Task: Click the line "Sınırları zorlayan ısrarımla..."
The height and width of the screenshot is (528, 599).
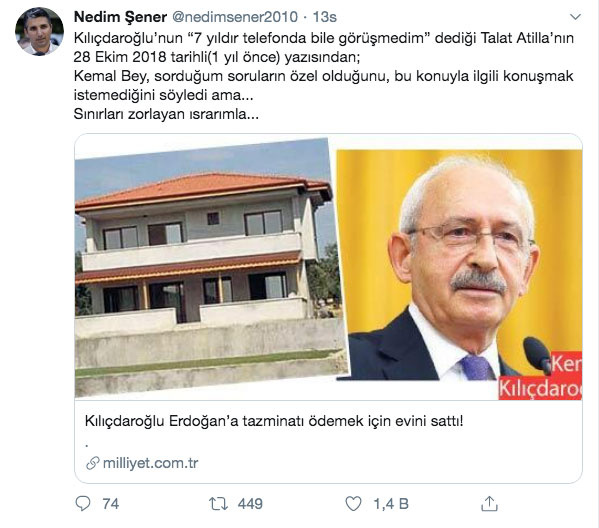Action: click(x=166, y=114)
